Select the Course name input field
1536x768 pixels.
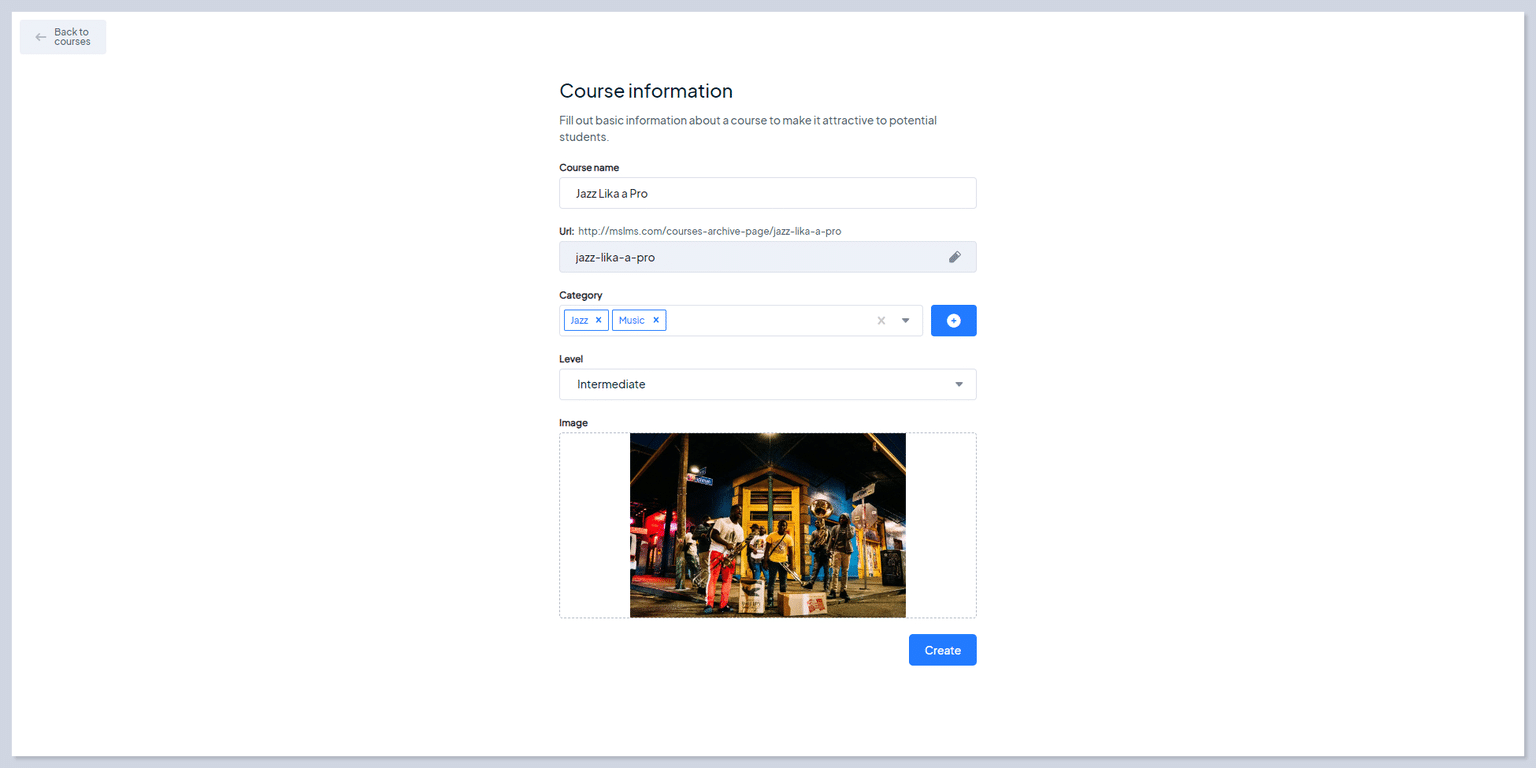(767, 193)
